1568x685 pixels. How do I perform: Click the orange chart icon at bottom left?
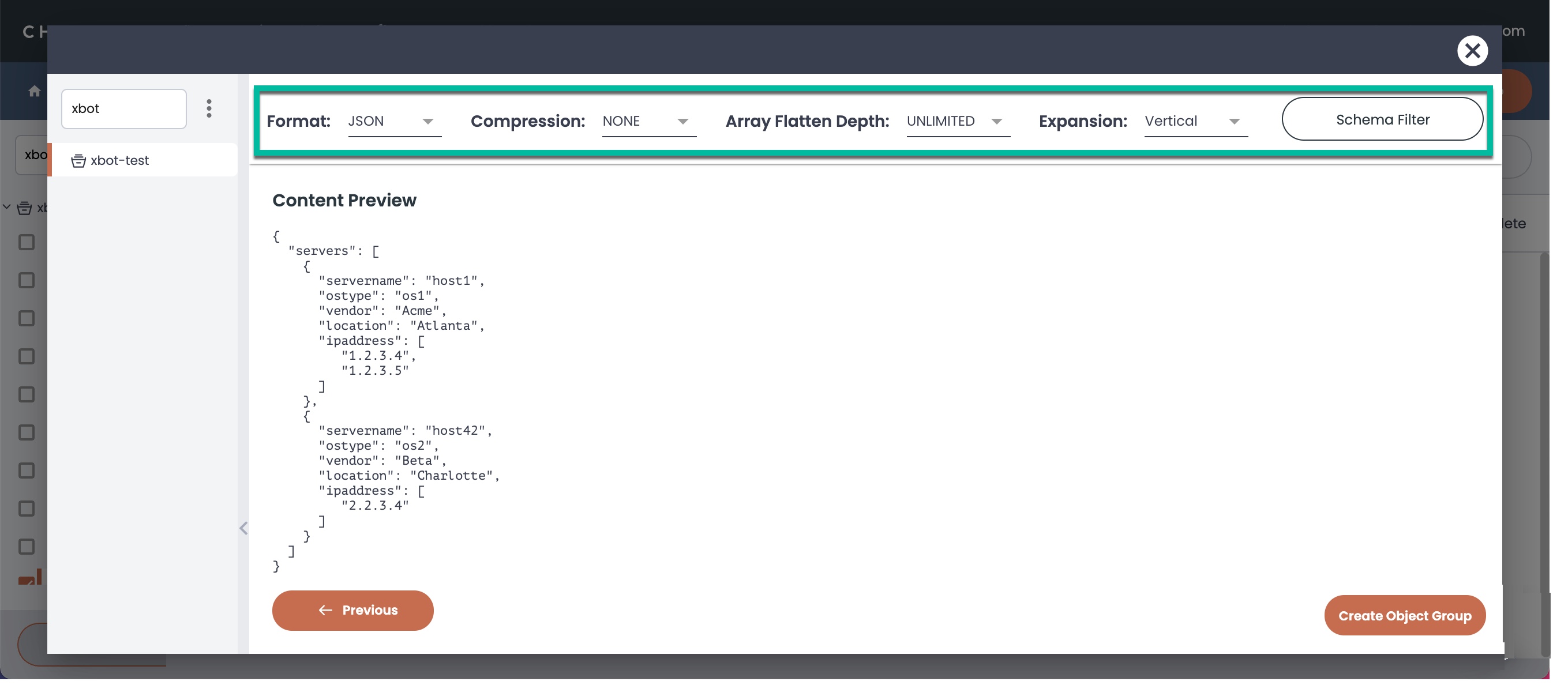pyautogui.click(x=31, y=576)
